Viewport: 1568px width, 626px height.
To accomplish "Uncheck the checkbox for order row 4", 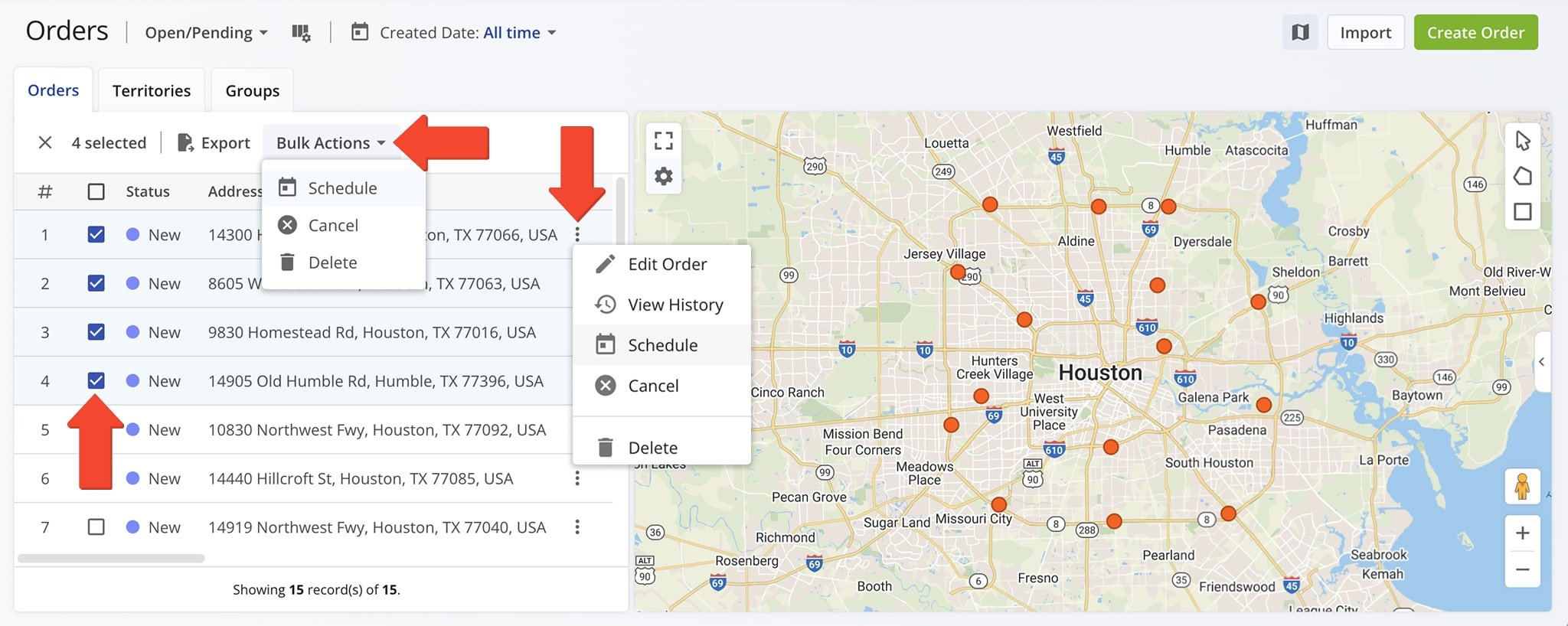I will [96, 380].
